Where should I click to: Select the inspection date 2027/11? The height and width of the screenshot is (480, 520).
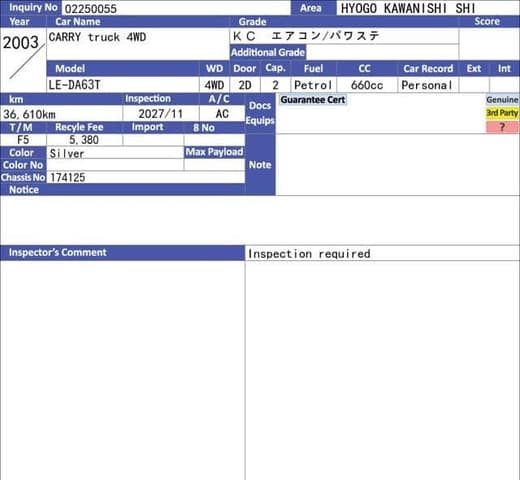coord(161,114)
